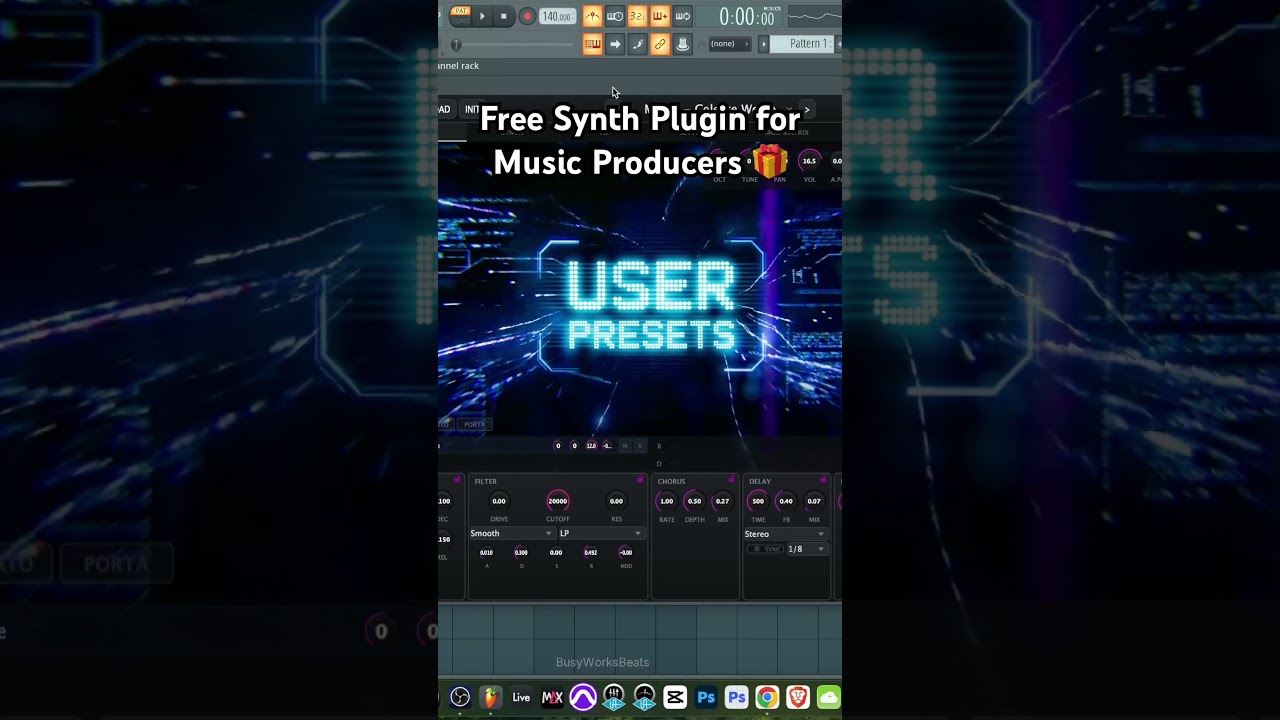Toggle the auto-scroll arrow icon

point(615,44)
